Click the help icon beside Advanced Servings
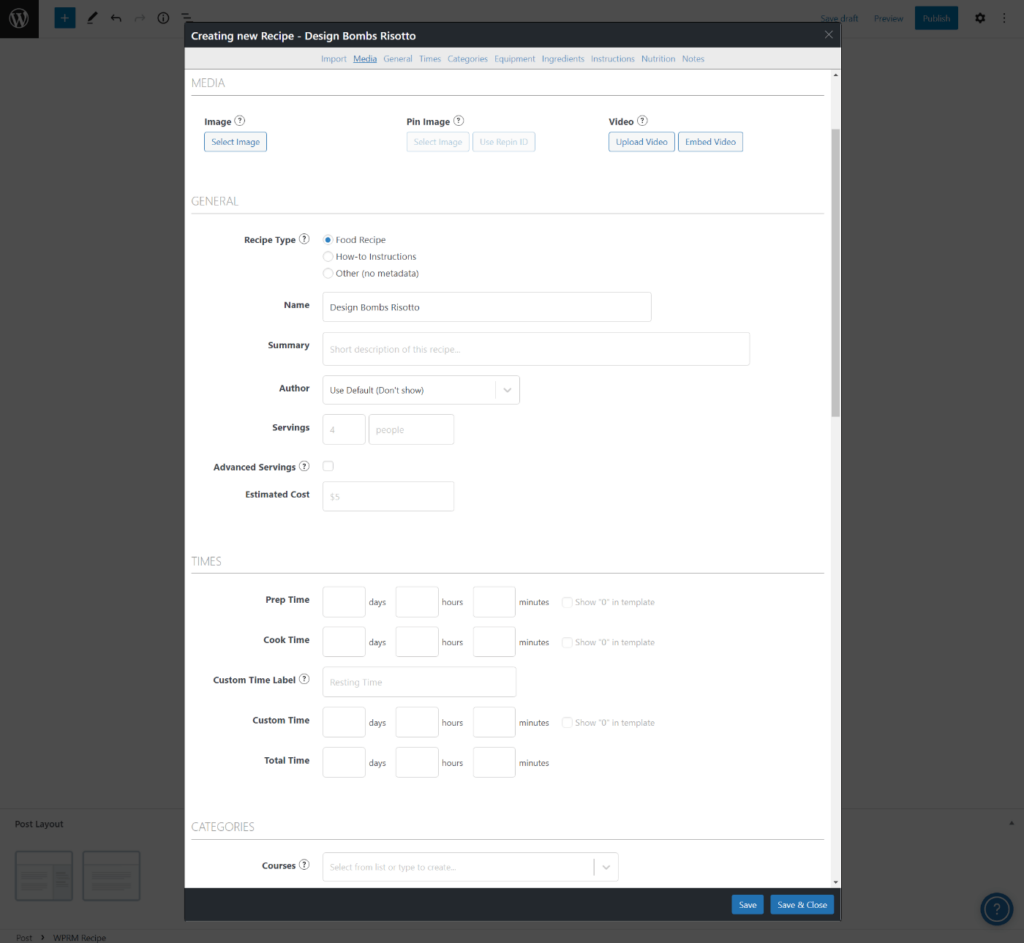Screen dimensions: 1024x943 tap(304, 466)
